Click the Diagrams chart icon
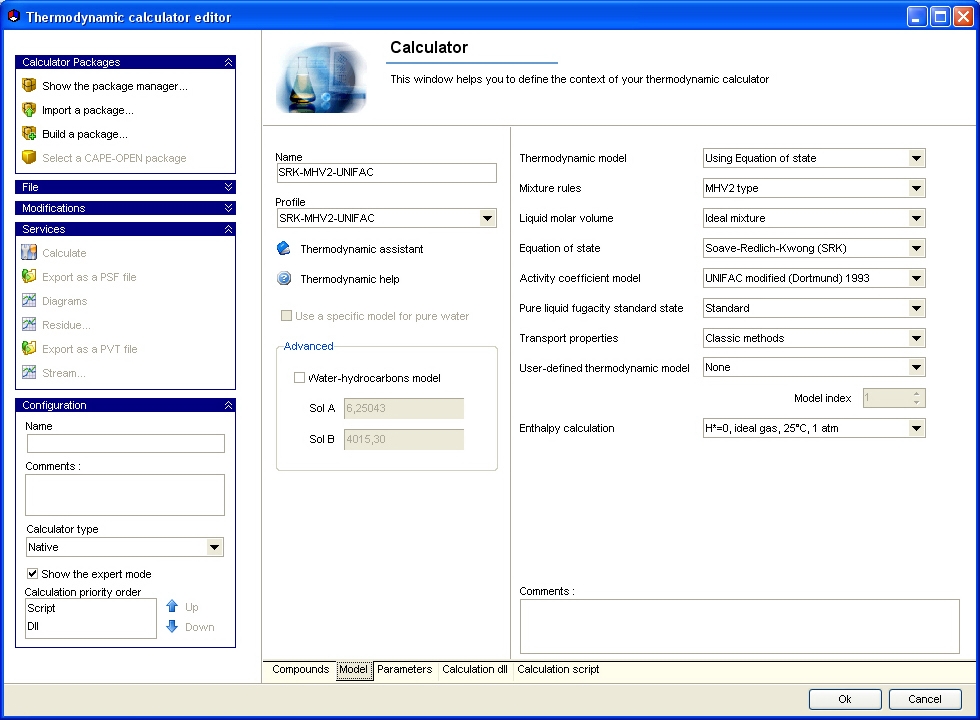This screenshot has height=720, width=980. [x=29, y=301]
